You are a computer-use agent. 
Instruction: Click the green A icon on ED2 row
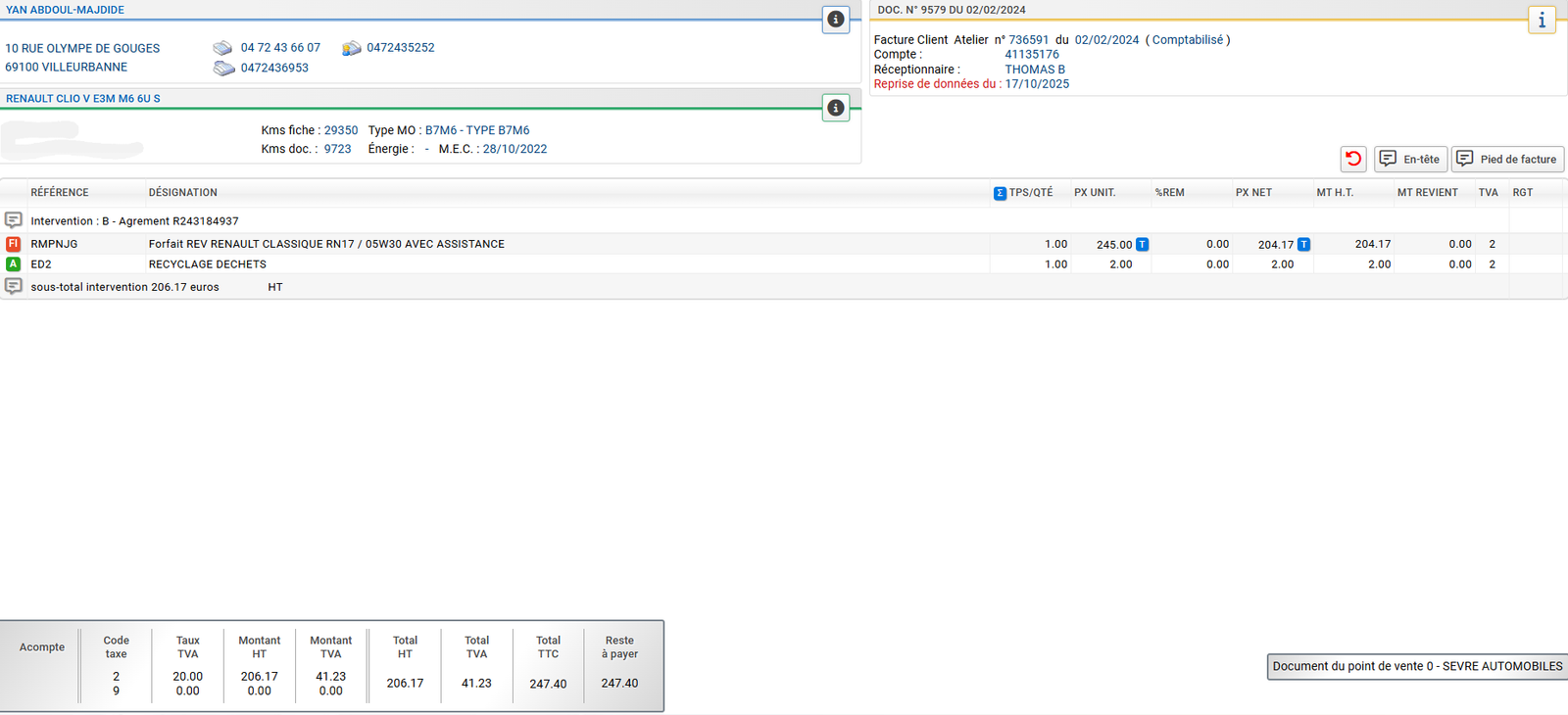pos(14,264)
